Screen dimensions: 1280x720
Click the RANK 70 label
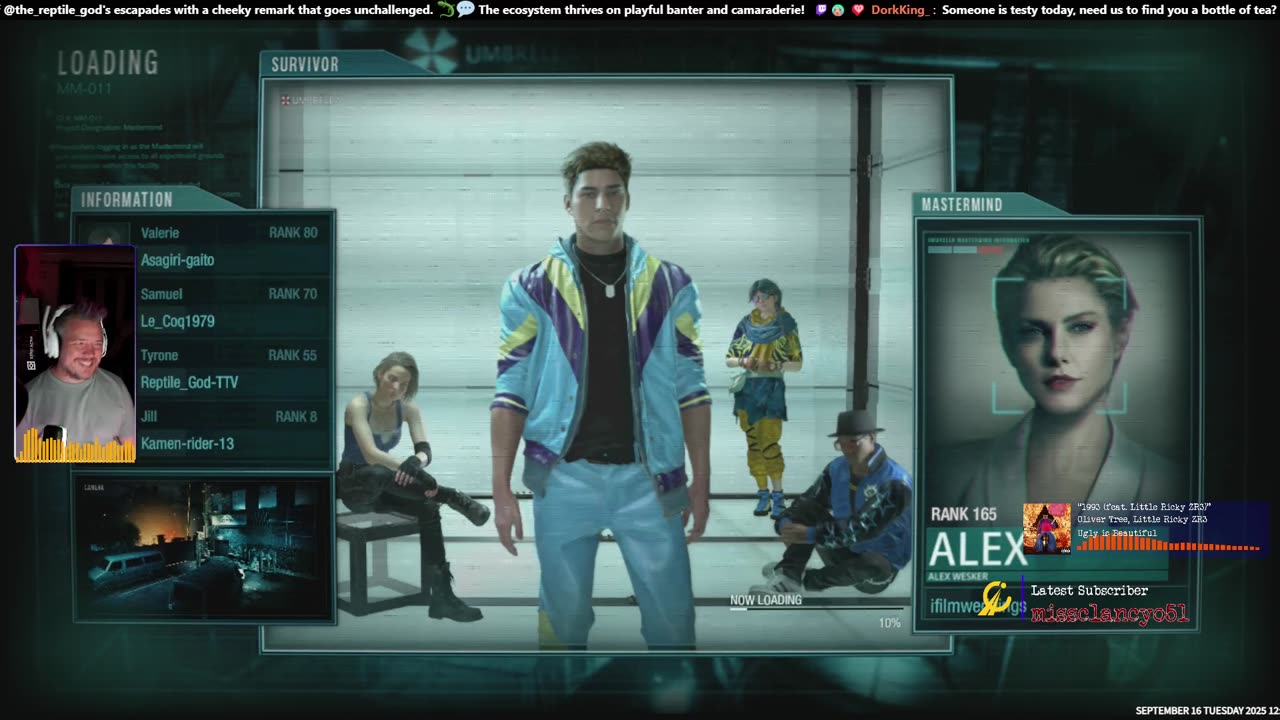click(x=293, y=294)
